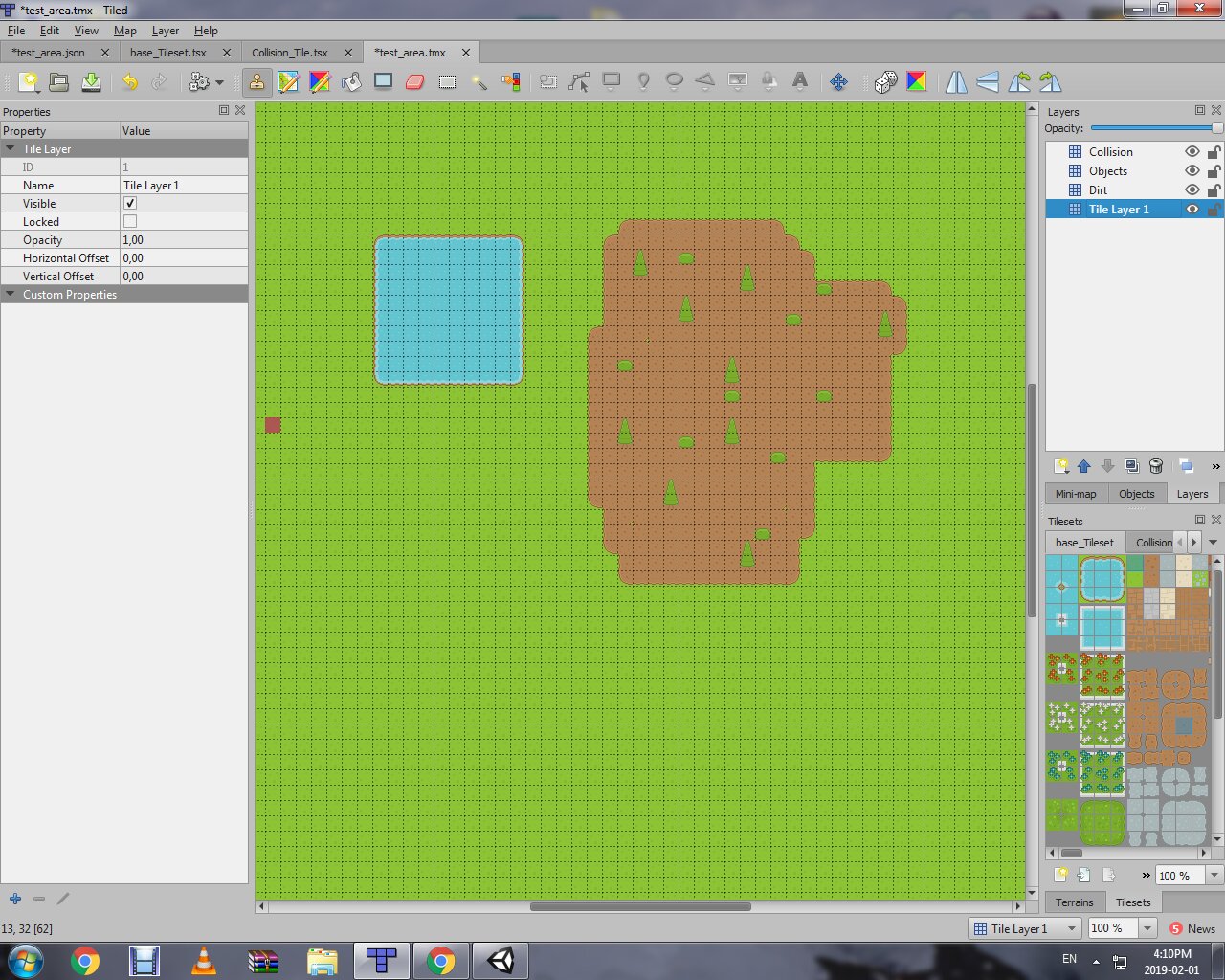Select the Insert Text tool
1225x980 pixels.
click(x=800, y=81)
